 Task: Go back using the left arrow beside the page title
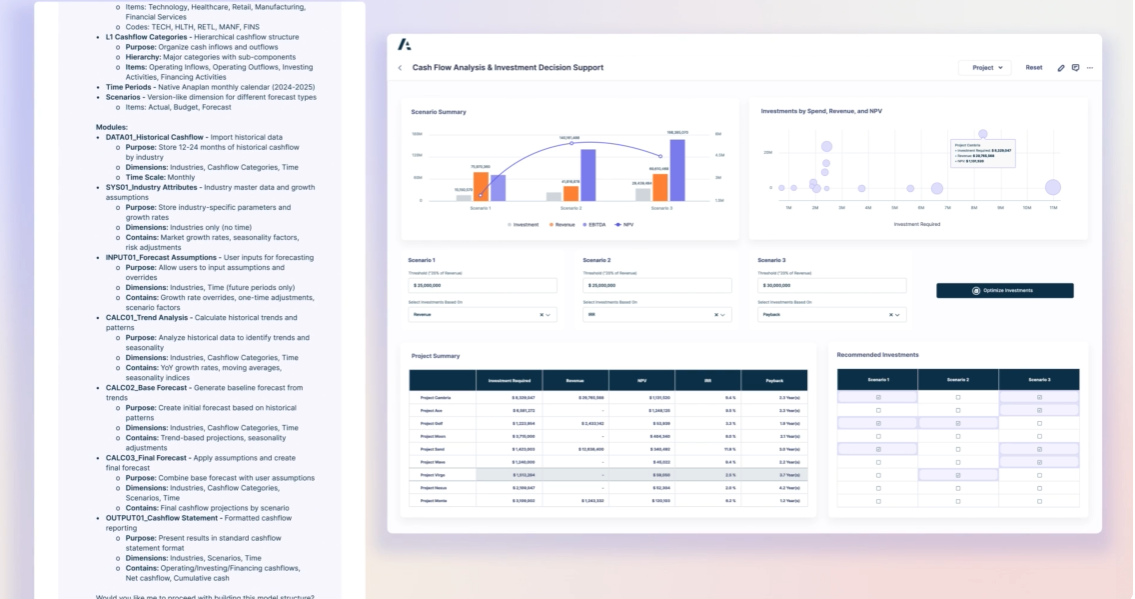point(400,68)
